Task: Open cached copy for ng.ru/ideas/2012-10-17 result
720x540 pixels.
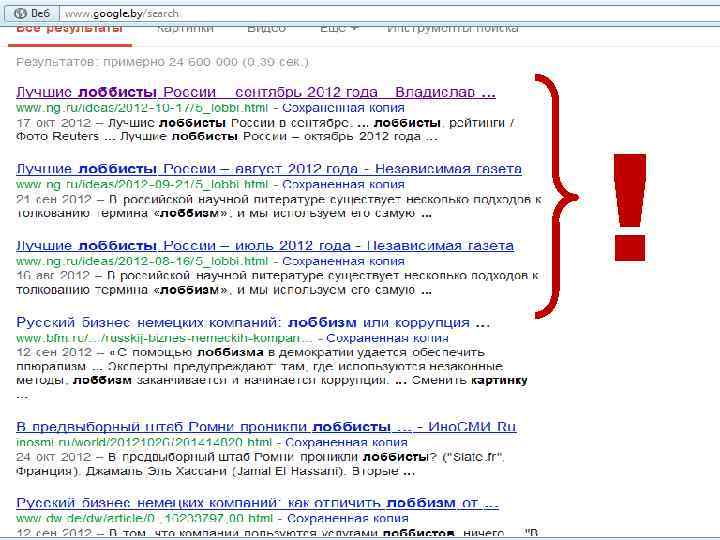Action: click(x=343, y=108)
